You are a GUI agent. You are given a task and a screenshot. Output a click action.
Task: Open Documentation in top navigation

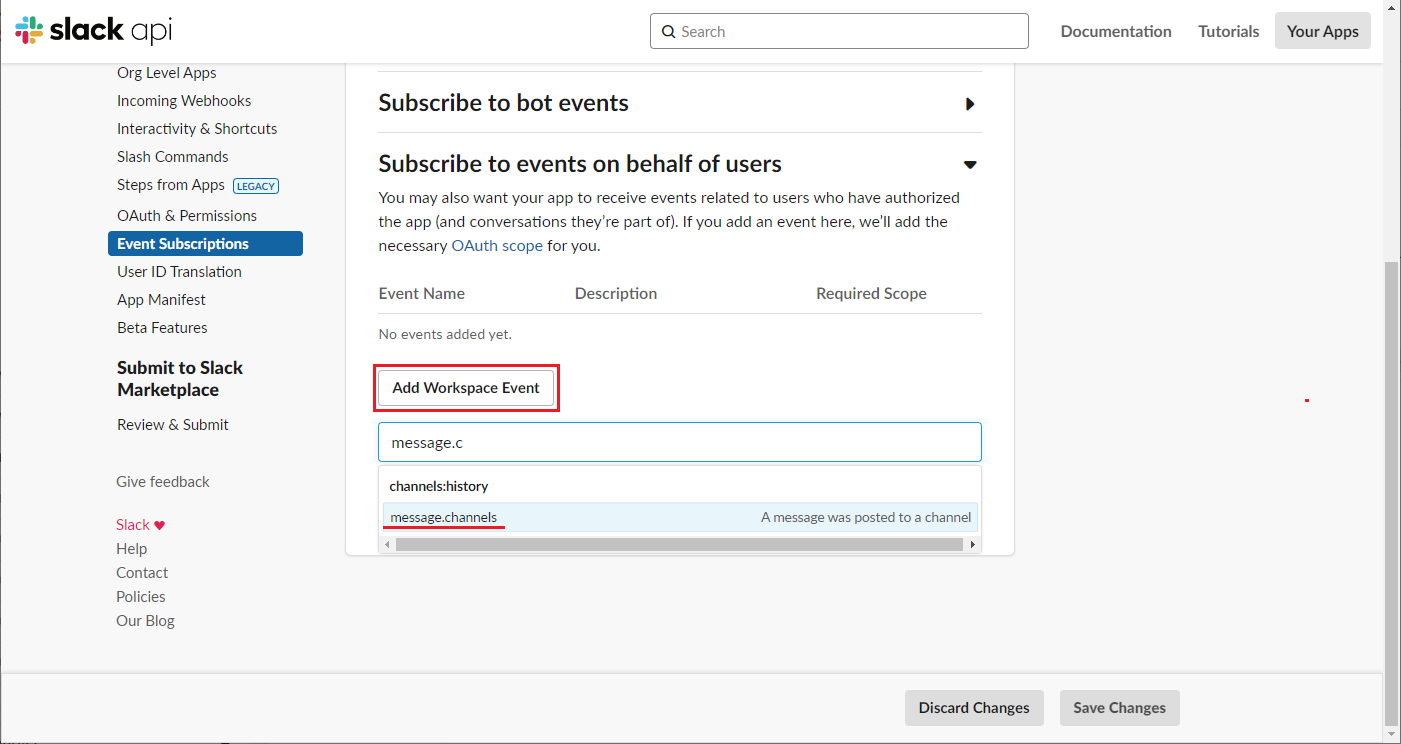click(1116, 31)
